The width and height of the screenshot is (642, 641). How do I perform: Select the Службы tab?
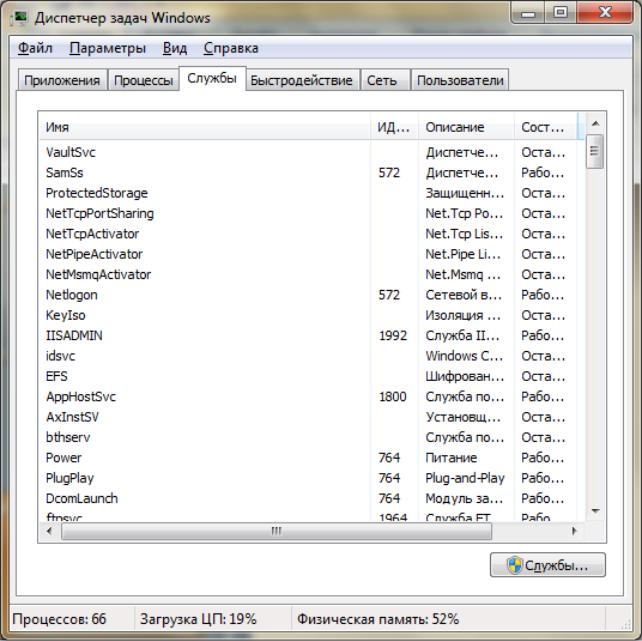tap(212, 78)
